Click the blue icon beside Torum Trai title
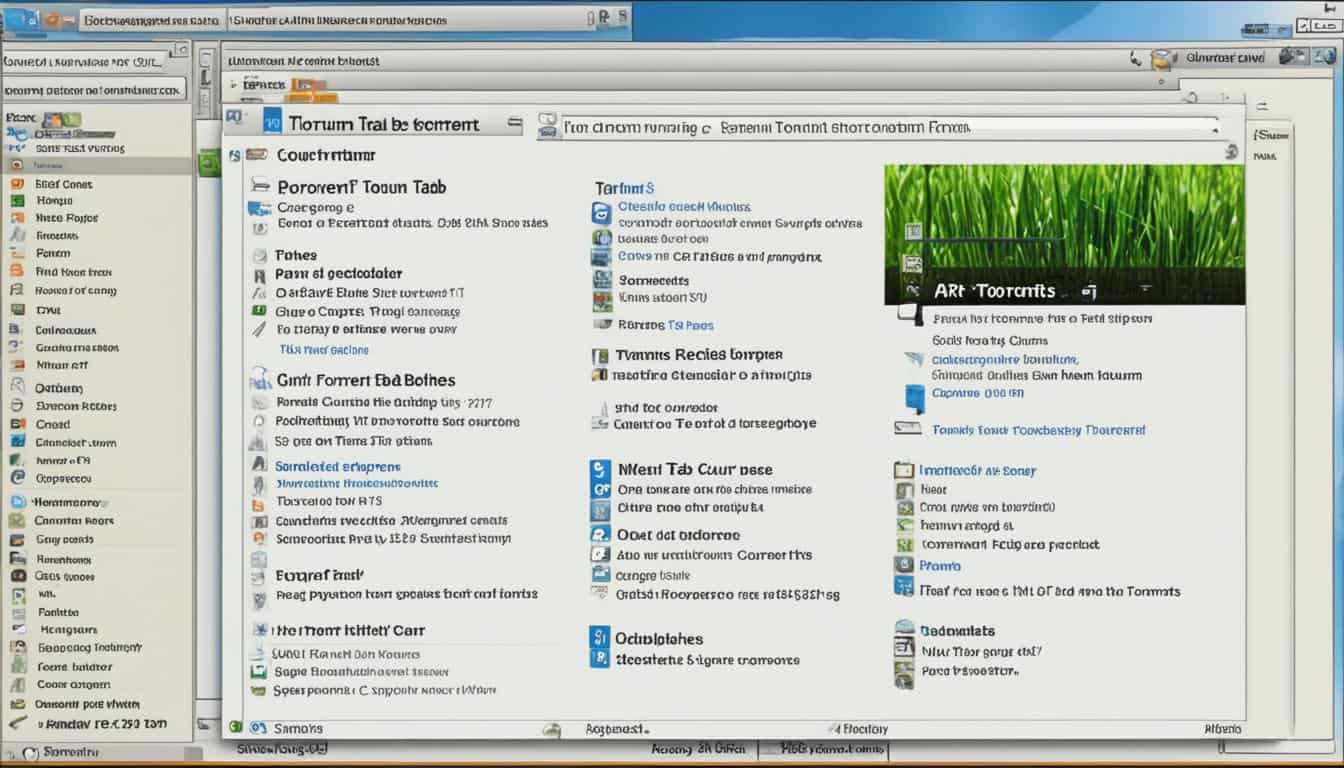The image size is (1344, 768). click(273, 123)
